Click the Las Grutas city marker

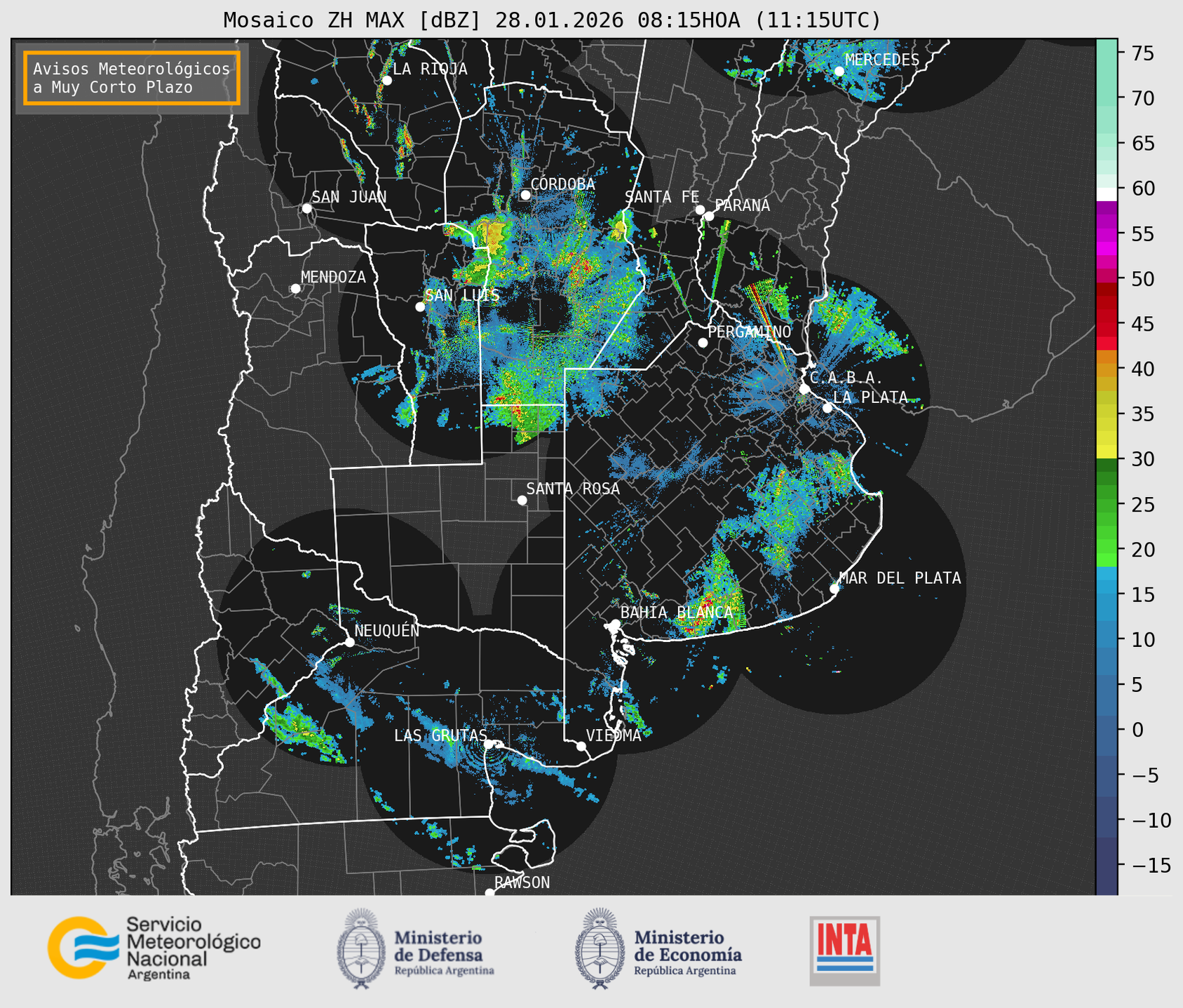(x=489, y=744)
